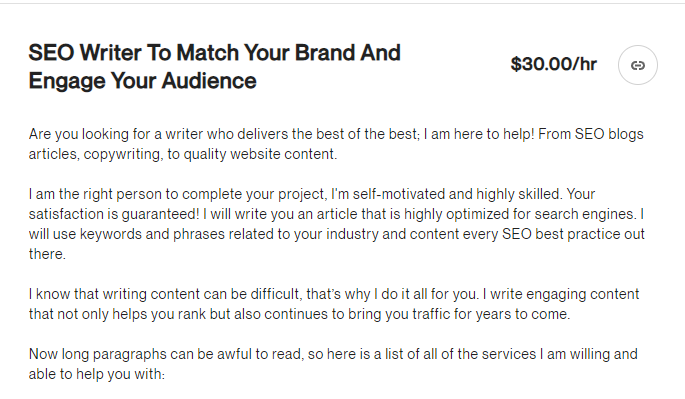The width and height of the screenshot is (685, 399).
Task: Click the 'satisfaction is guaranteed!' text
Action: coord(114,214)
